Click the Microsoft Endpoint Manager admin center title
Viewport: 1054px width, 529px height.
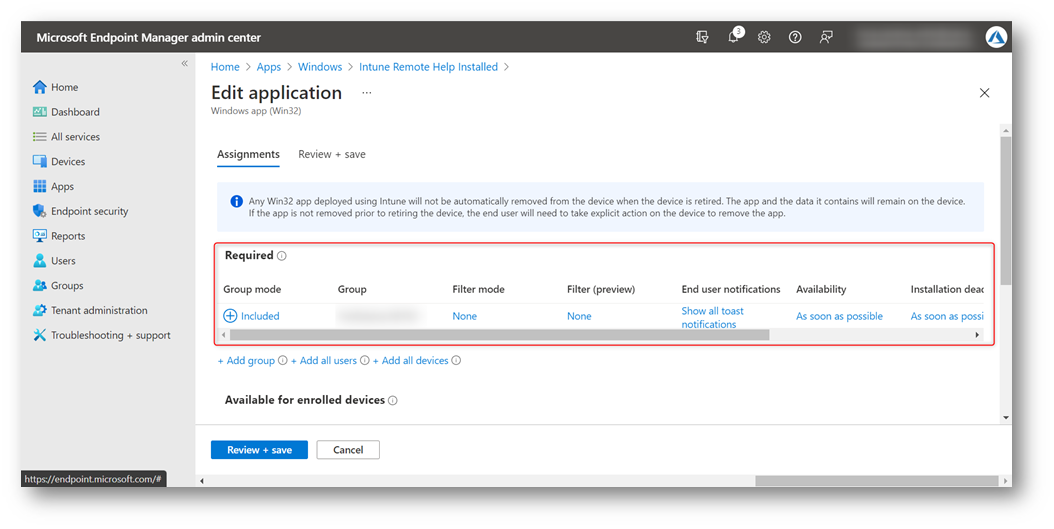(149, 38)
